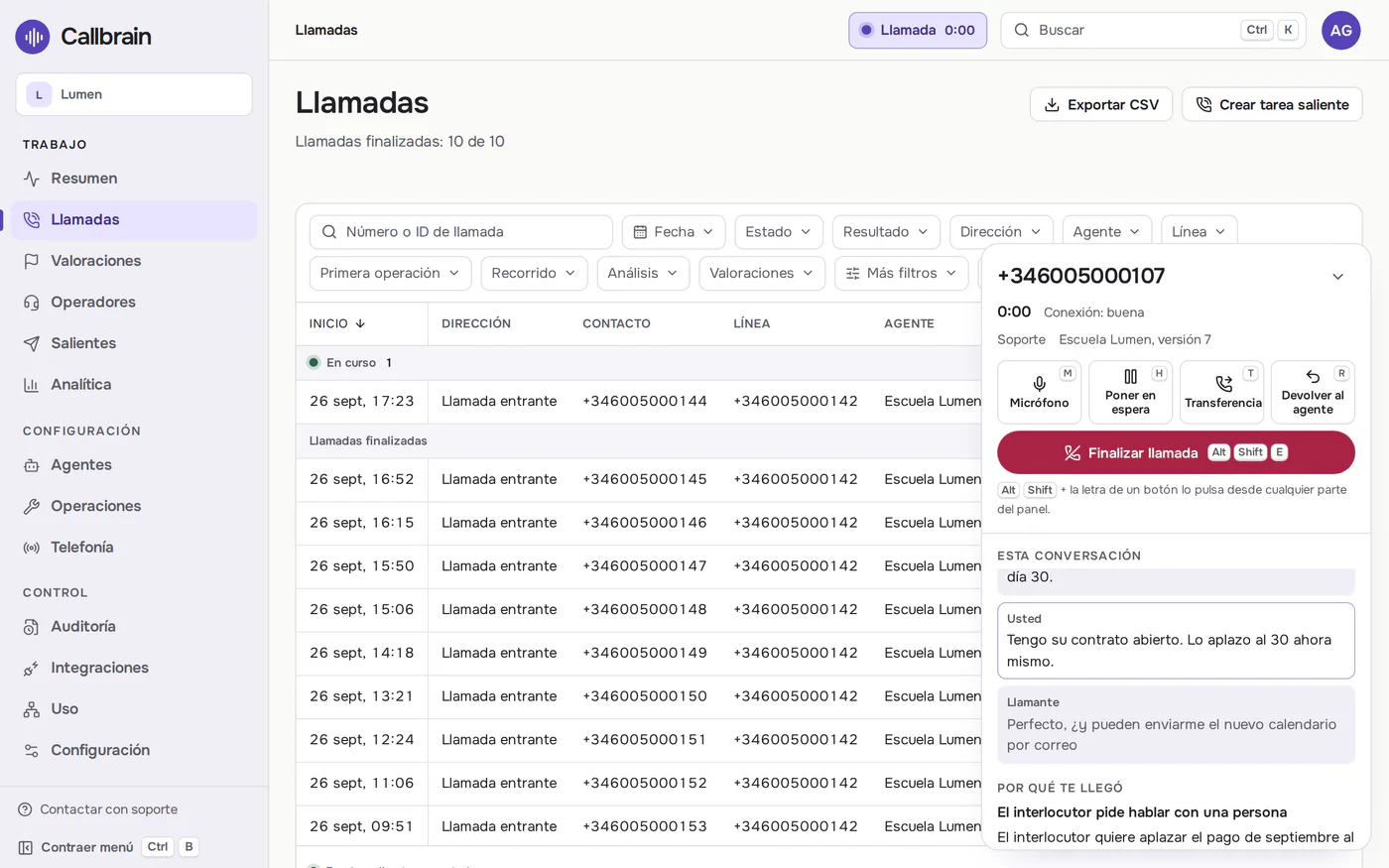Click the Configuración sliders icon
The width and height of the screenshot is (1389, 868).
(x=32, y=751)
